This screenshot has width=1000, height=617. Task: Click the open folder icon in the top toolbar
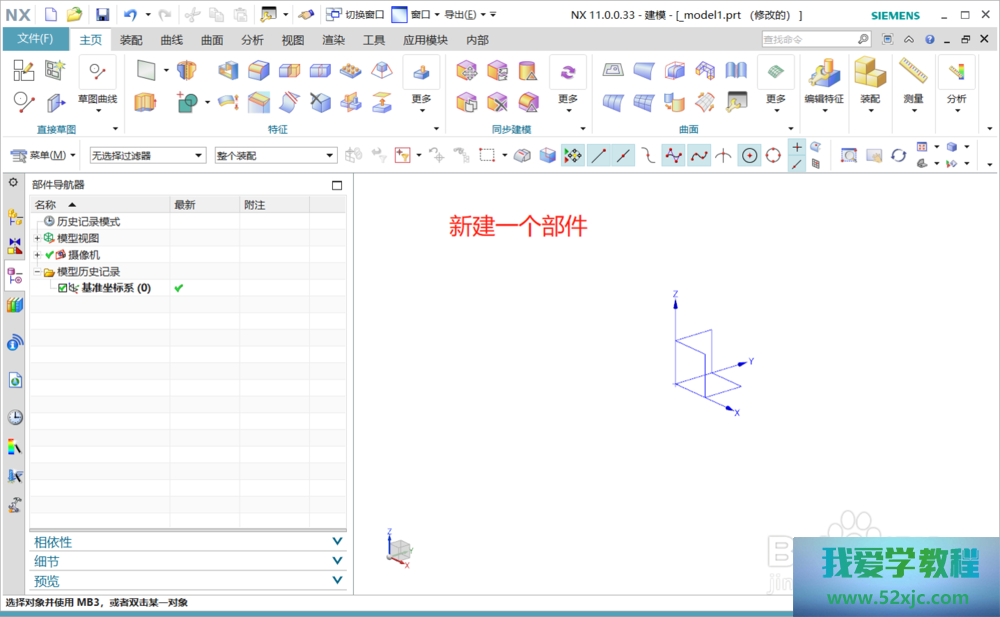pyautogui.click(x=74, y=14)
